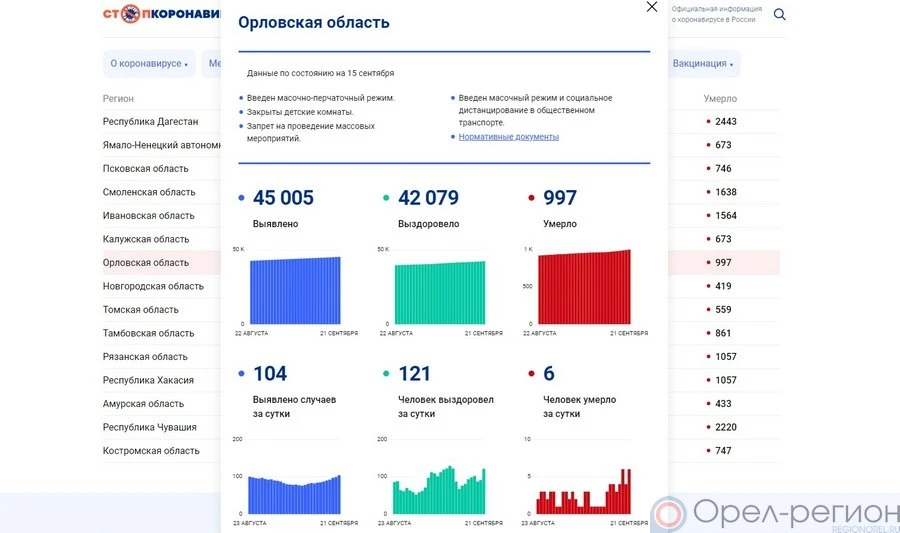Choose Смоленская область from the list
This screenshot has height=533, width=900.
tap(149, 192)
